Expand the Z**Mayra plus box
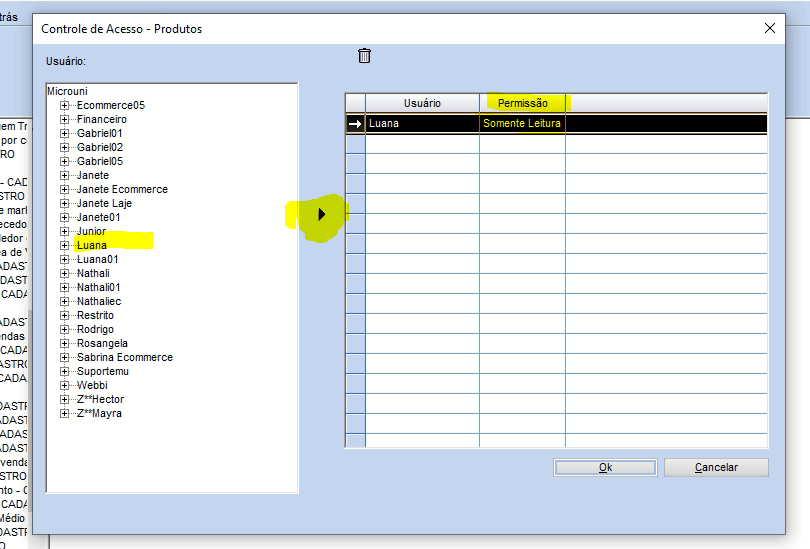The image size is (810, 549). (x=65, y=413)
